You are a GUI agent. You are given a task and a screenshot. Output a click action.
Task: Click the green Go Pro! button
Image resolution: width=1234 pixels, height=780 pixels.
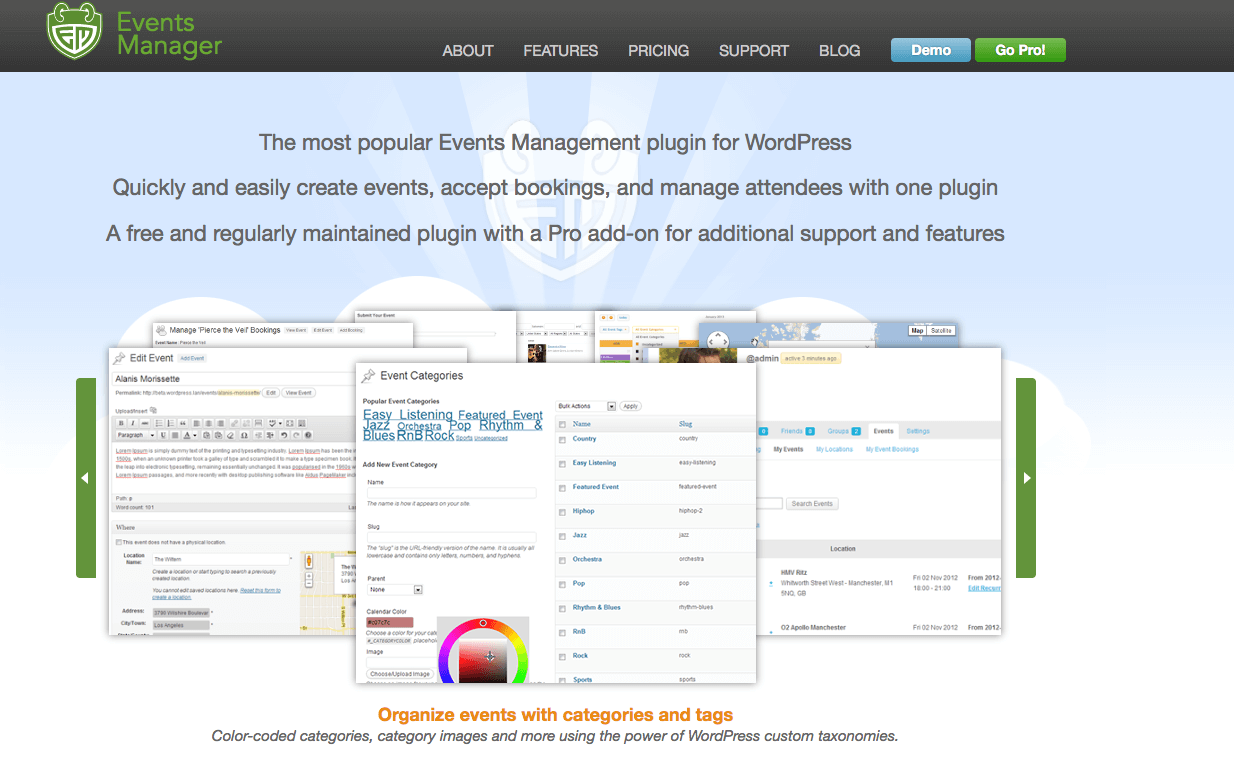pos(1020,50)
